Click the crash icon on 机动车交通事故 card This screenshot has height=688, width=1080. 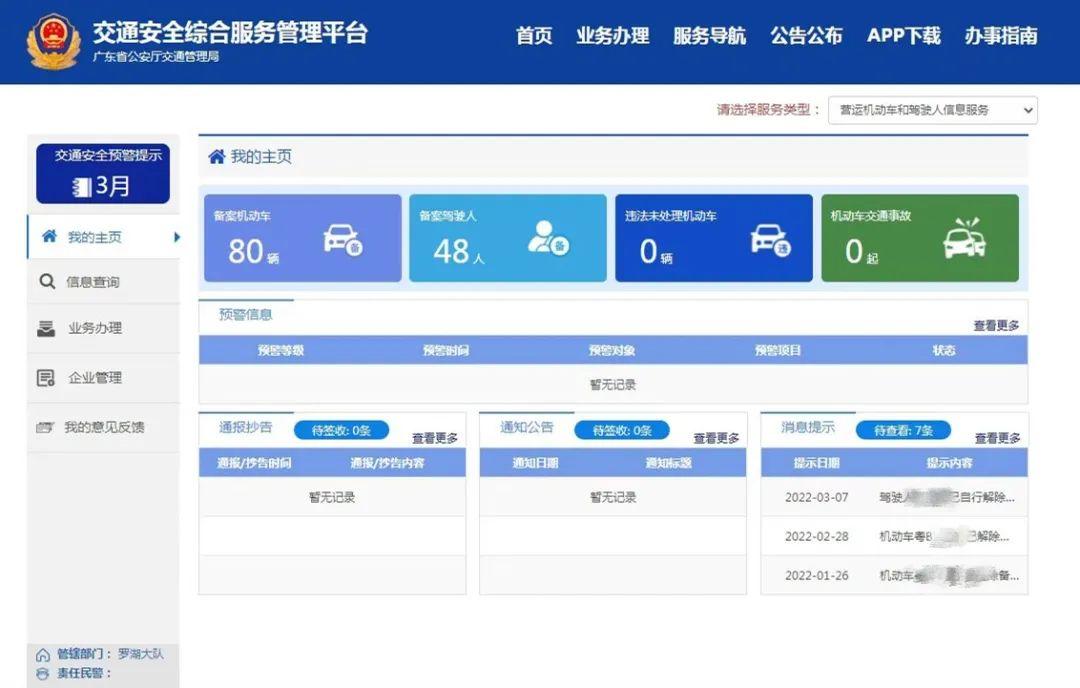[964, 238]
